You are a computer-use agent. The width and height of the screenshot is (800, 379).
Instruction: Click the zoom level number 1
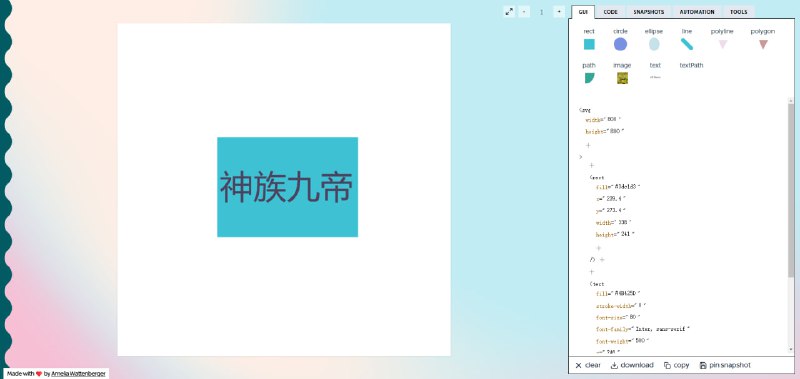coord(541,12)
